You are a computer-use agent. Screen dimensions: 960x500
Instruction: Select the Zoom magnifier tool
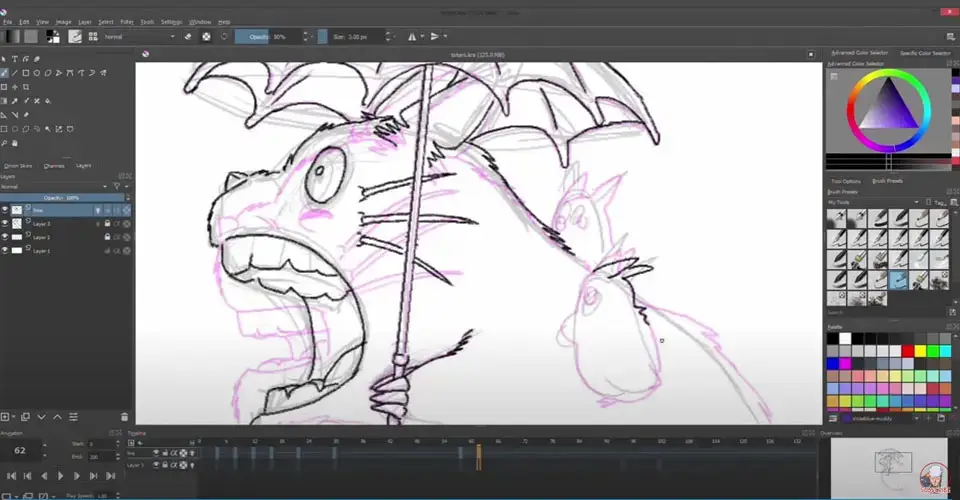point(4,143)
